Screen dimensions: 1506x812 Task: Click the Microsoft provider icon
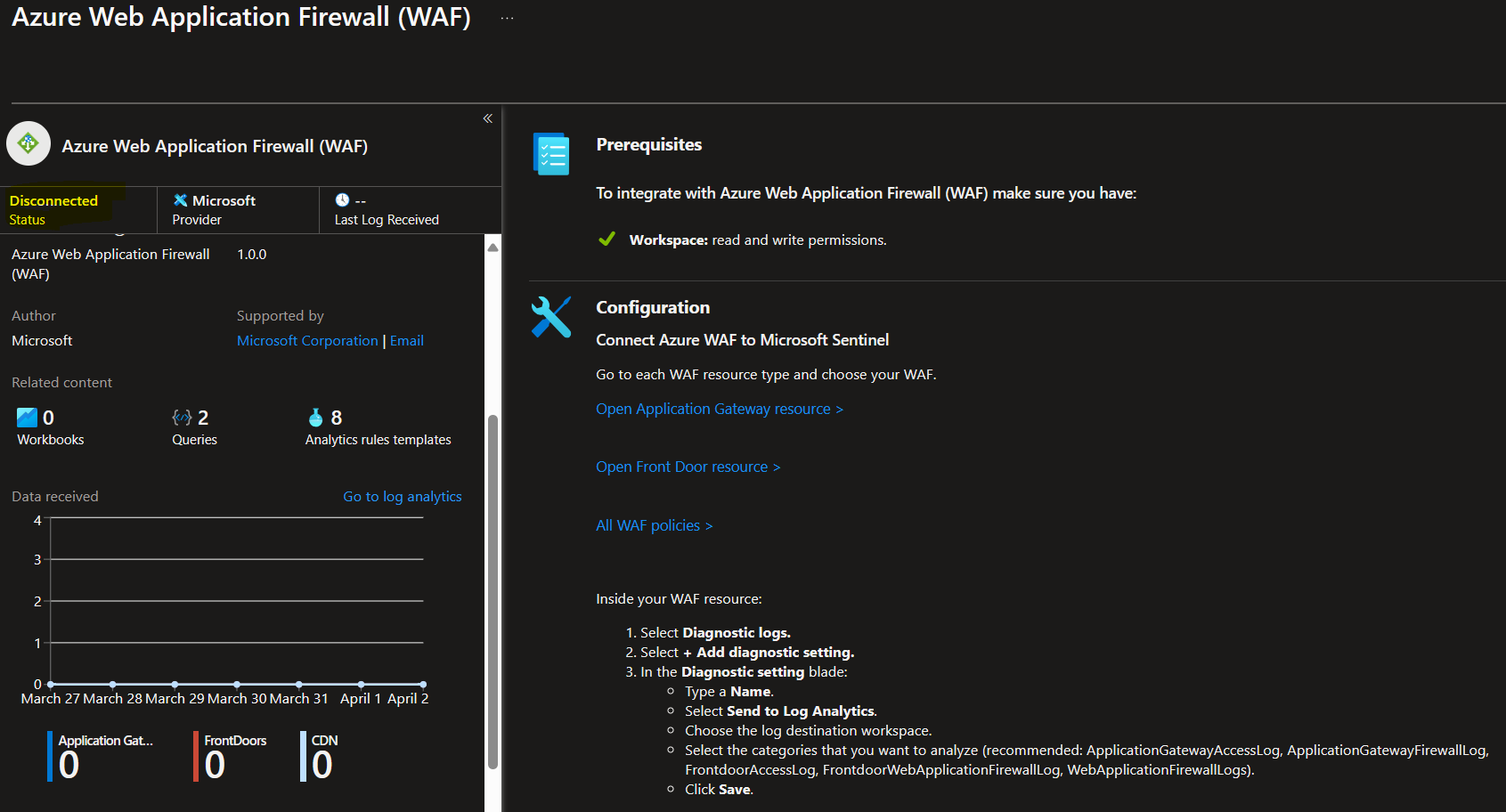coord(180,200)
